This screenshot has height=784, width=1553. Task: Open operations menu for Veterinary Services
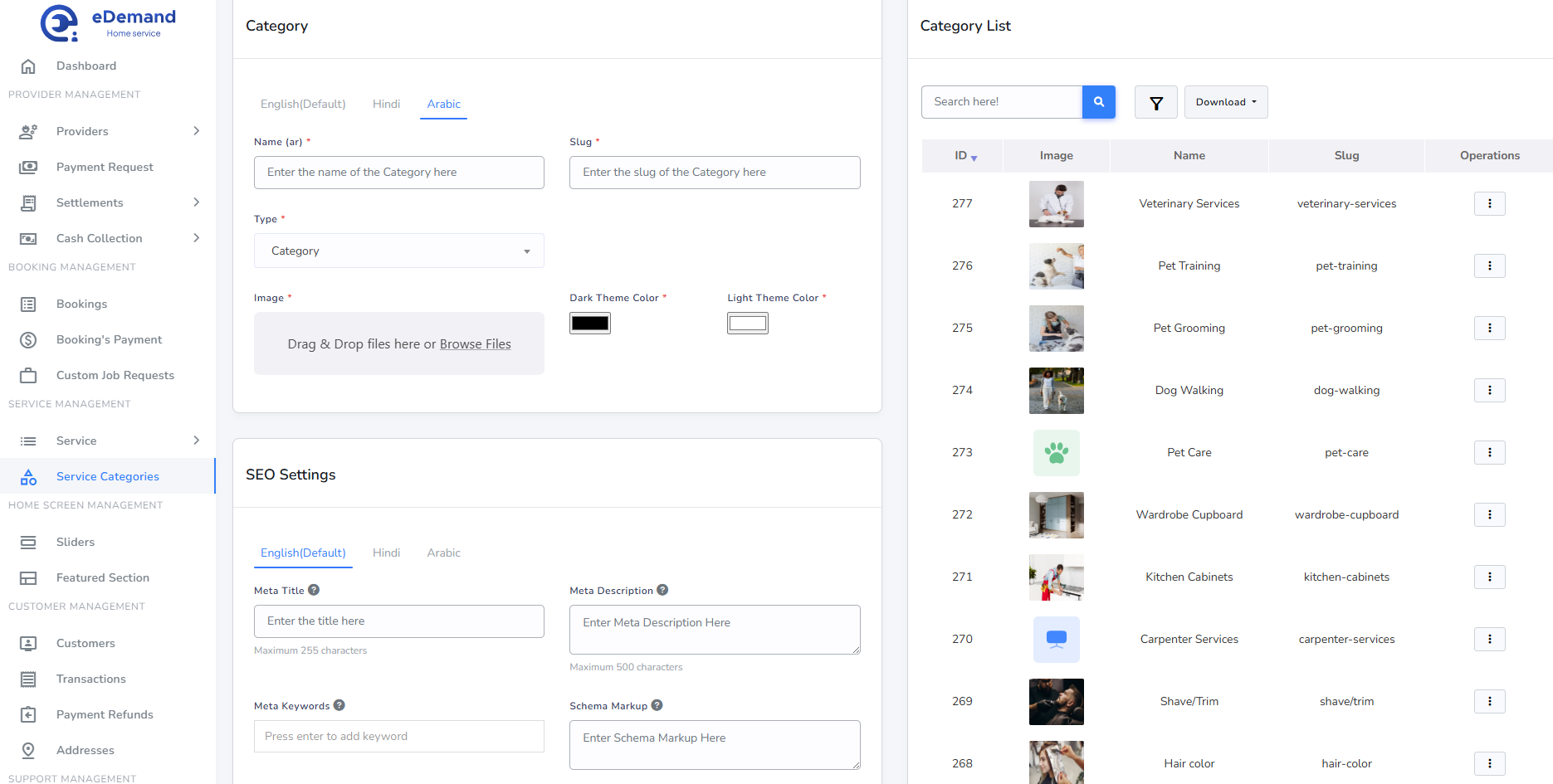[1489, 204]
